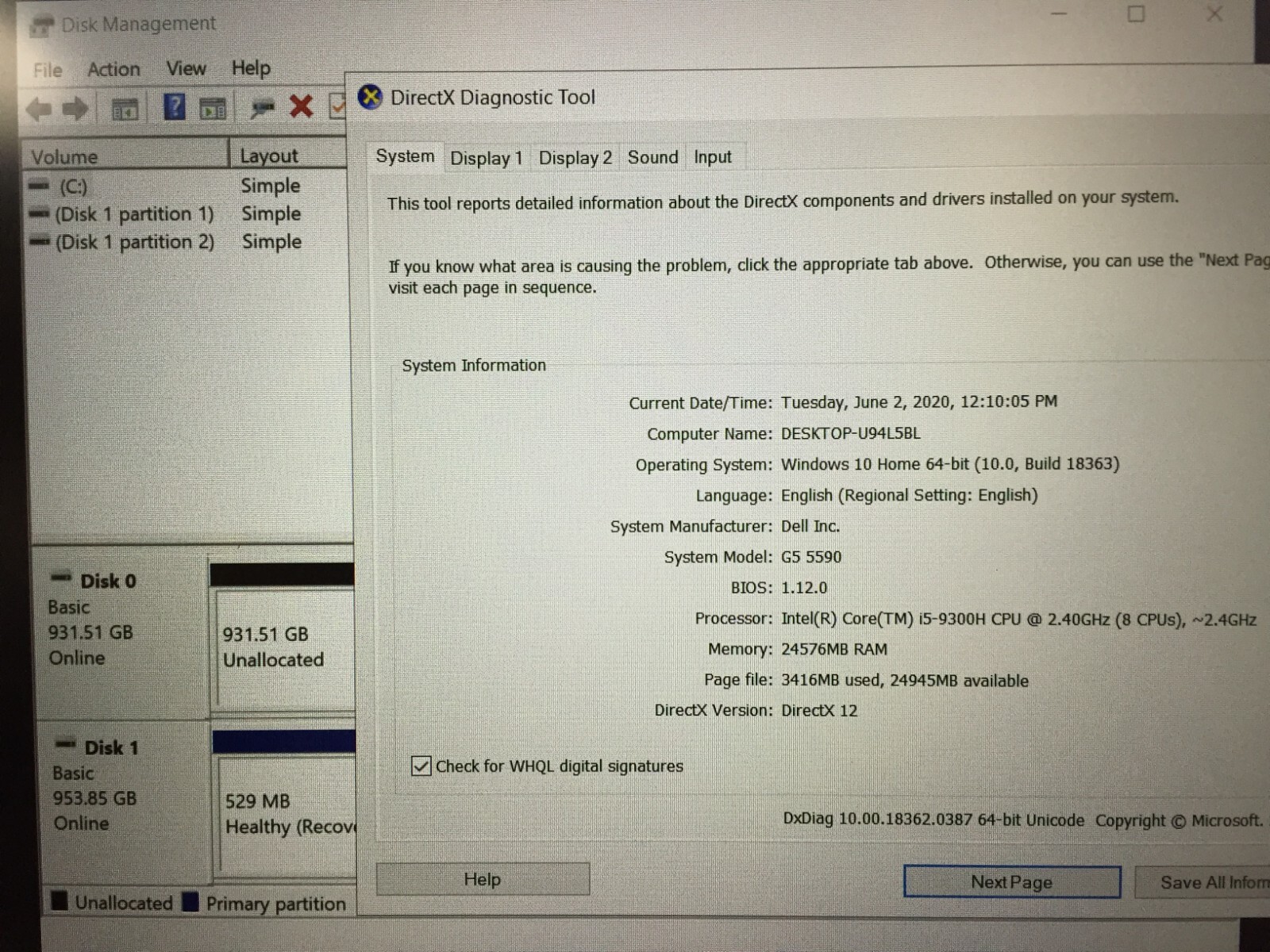Click the Operating System value Windows 10 Home
Viewport: 1270px width, 952px height.
click(x=950, y=463)
